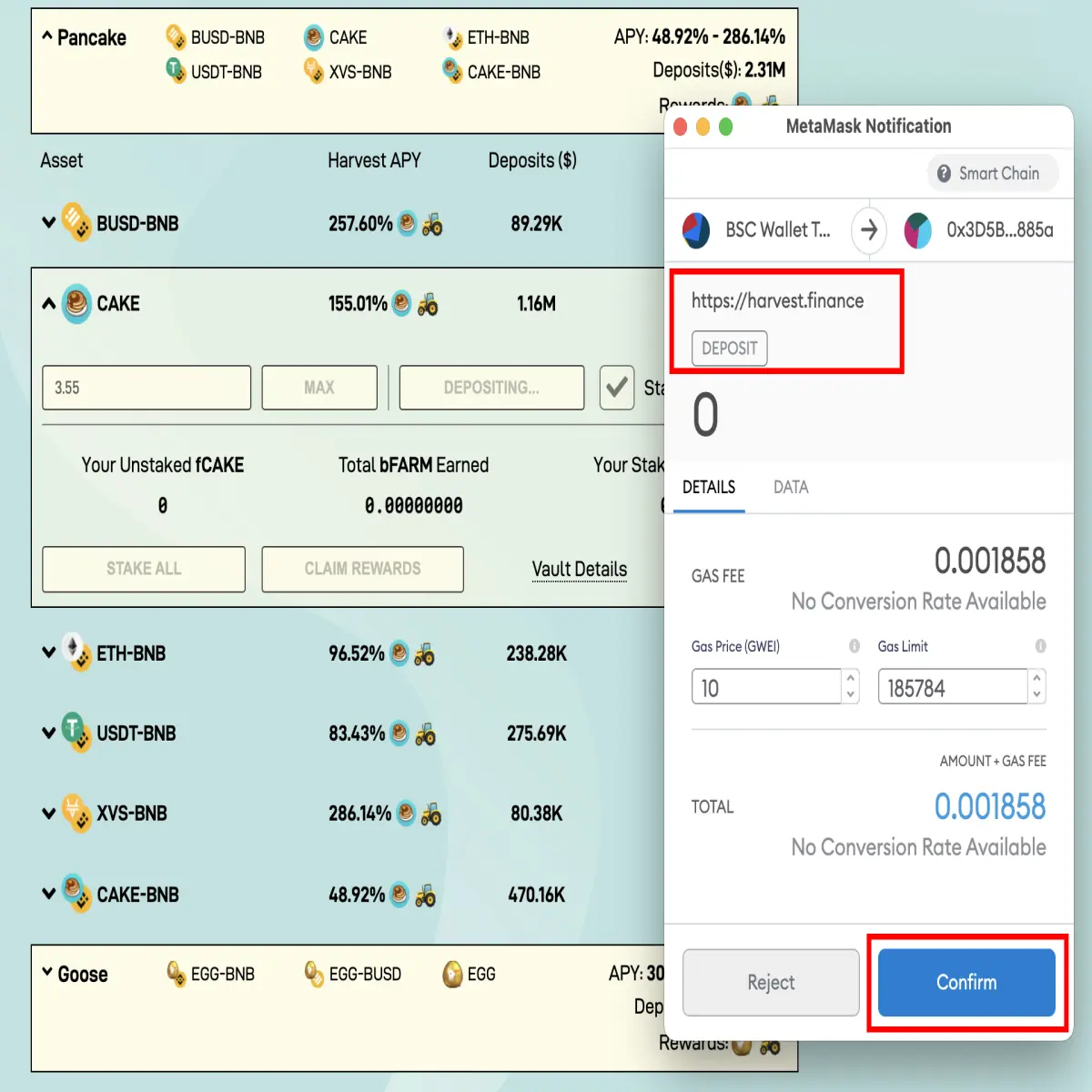The height and width of the screenshot is (1092, 1092).
Task: Click the STAKE ALL button
Action: (x=144, y=569)
